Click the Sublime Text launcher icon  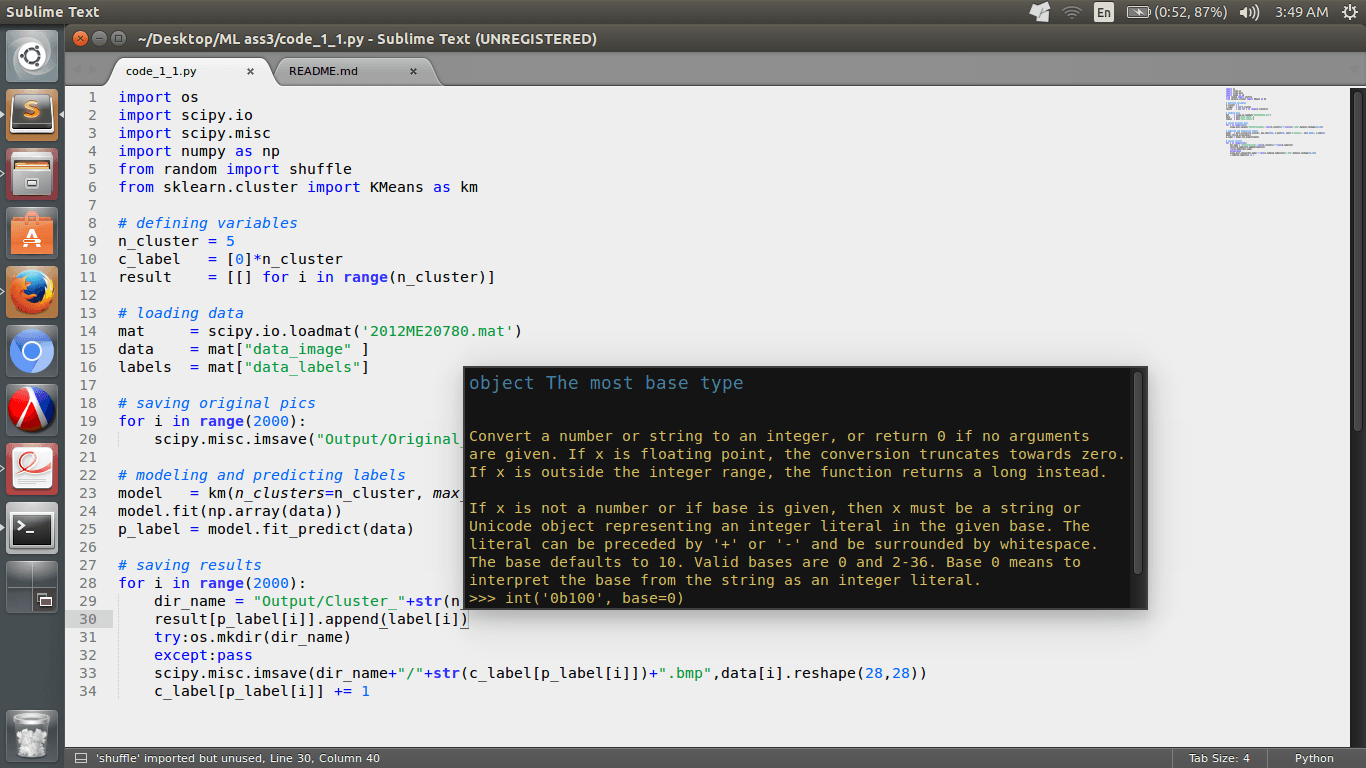coord(32,115)
